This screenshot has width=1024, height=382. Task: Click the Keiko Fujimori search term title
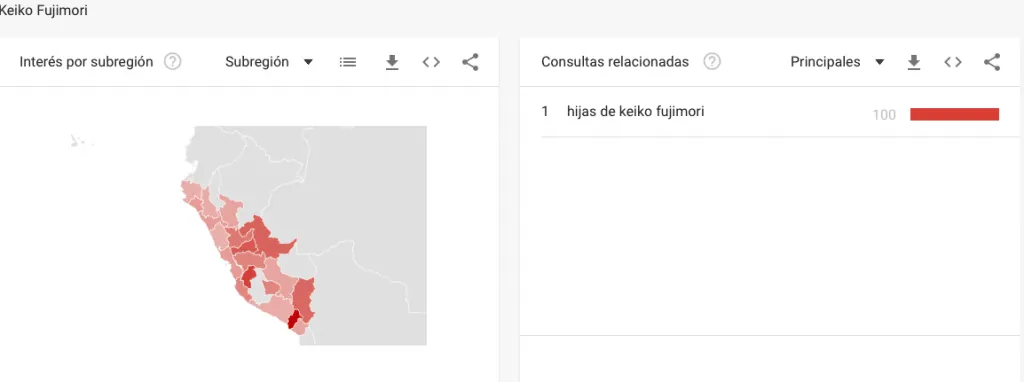[x=43, y=10]
